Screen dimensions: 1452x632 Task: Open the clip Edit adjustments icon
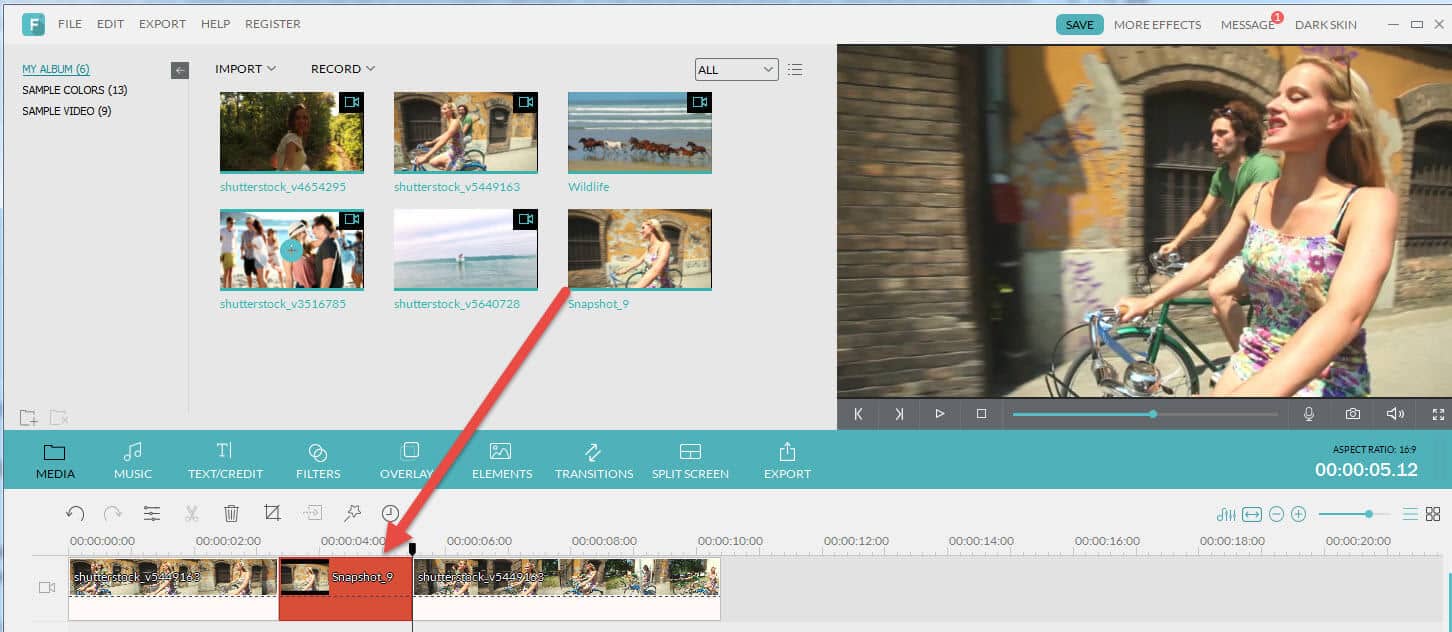tap(152, 513)
